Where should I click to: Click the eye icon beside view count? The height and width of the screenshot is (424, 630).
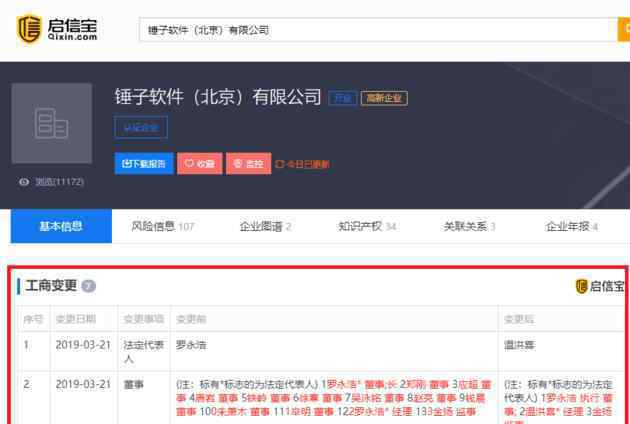point(24,182)
